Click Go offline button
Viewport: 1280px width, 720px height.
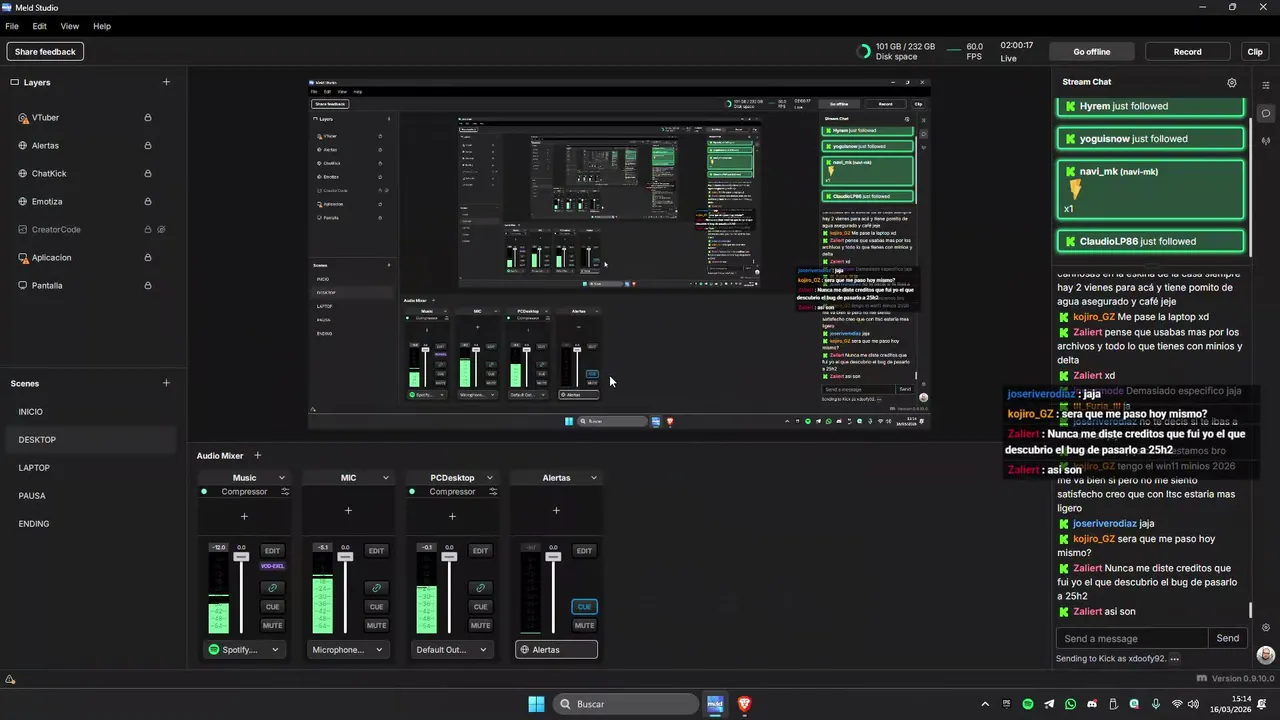pyautogui.click(x=1092, y=52)
